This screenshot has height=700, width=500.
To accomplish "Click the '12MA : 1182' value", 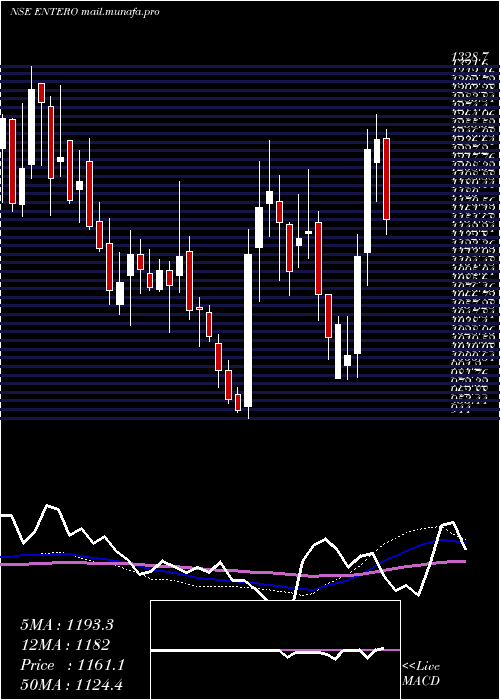I will click(65, 645).
